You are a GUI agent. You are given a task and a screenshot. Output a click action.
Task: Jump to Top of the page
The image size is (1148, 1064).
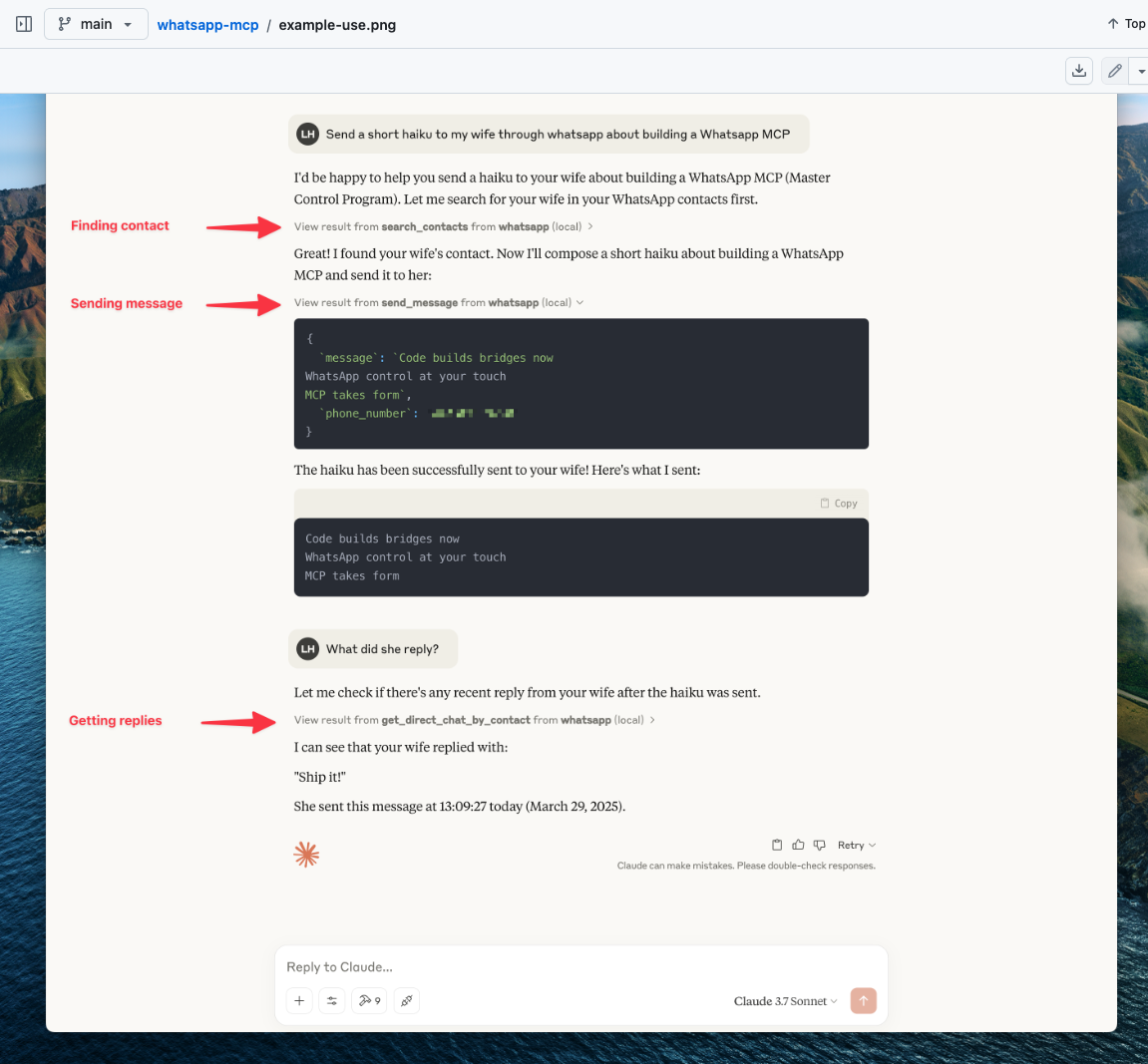(1127, 23)
